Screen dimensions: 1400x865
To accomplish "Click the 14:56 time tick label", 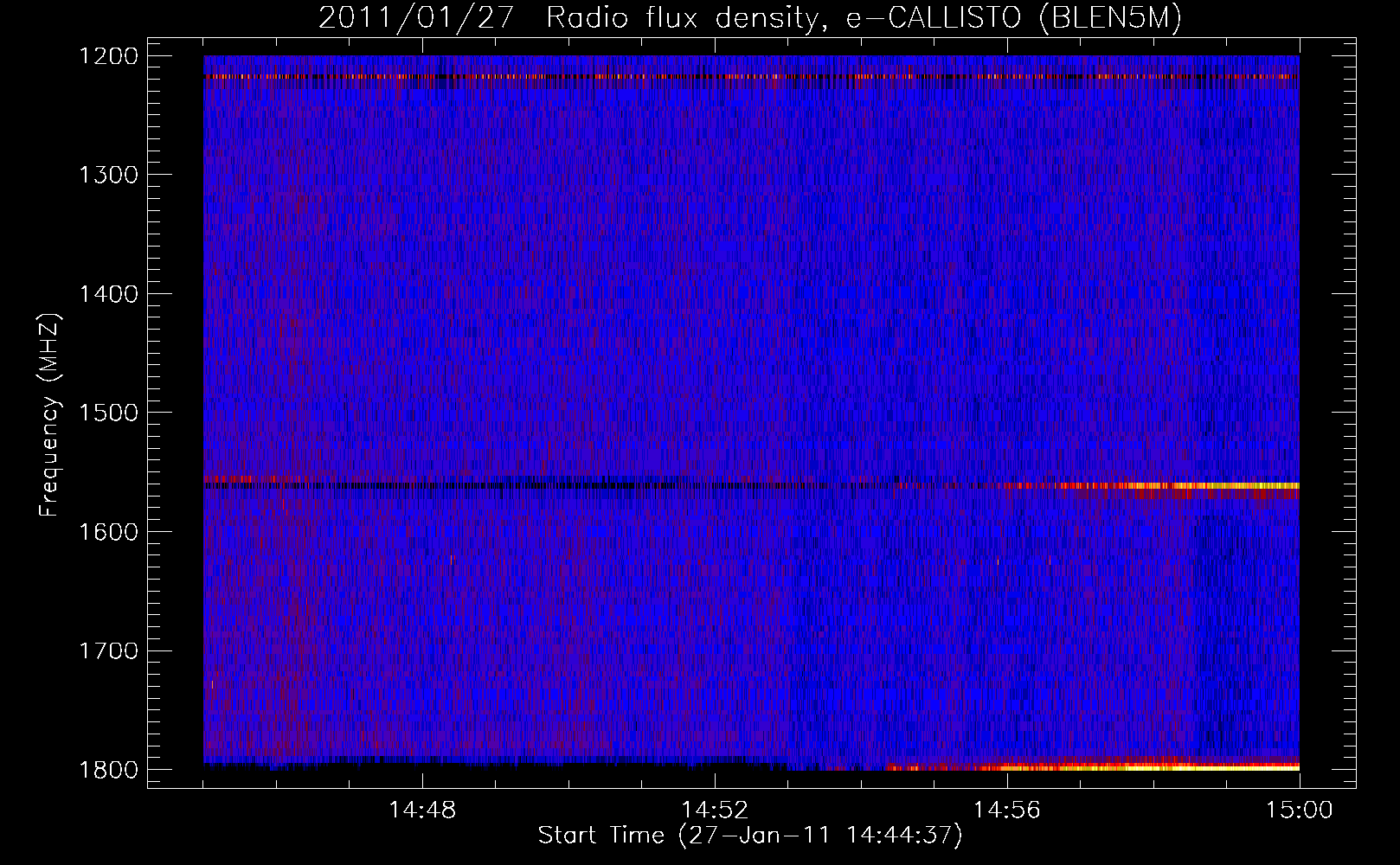I will click(x=1007, y=811).
